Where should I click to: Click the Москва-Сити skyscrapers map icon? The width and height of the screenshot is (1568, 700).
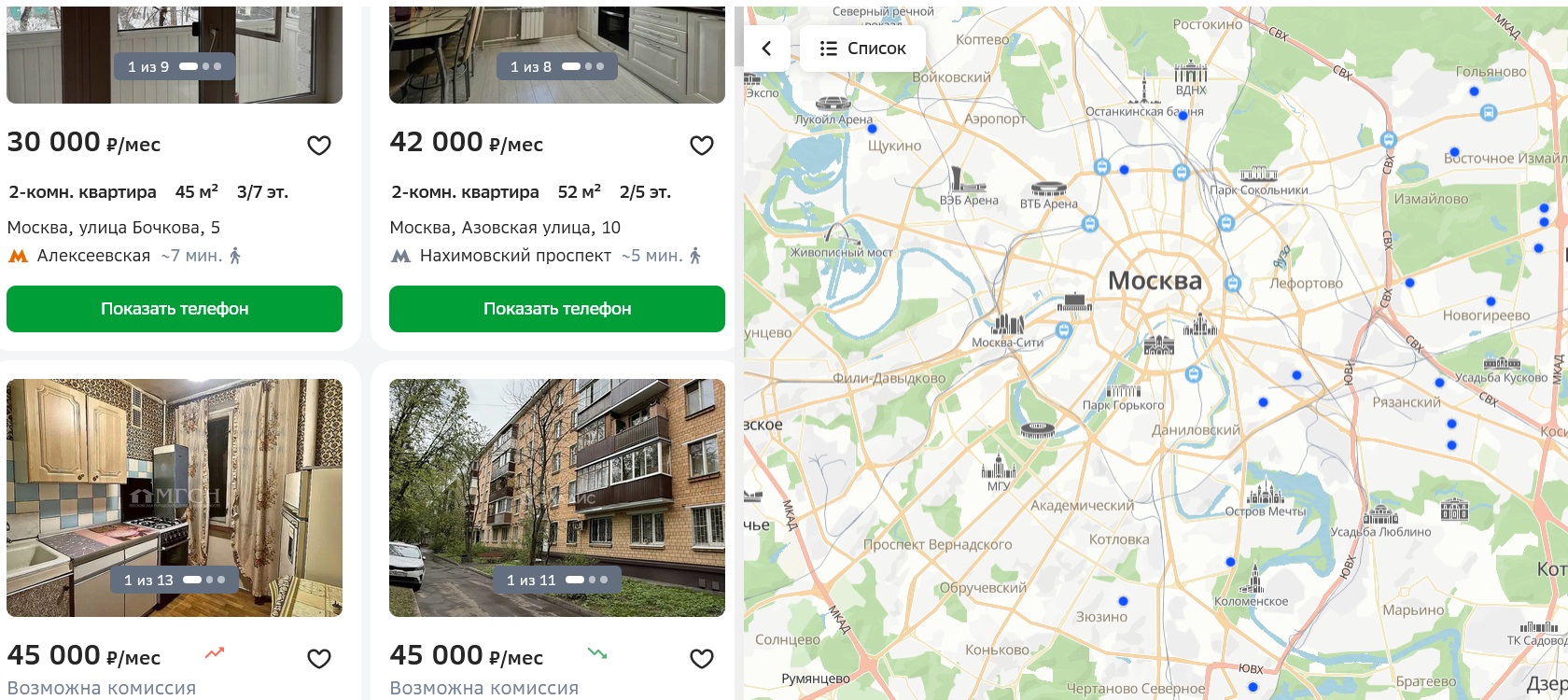[x=1007, y=324]
